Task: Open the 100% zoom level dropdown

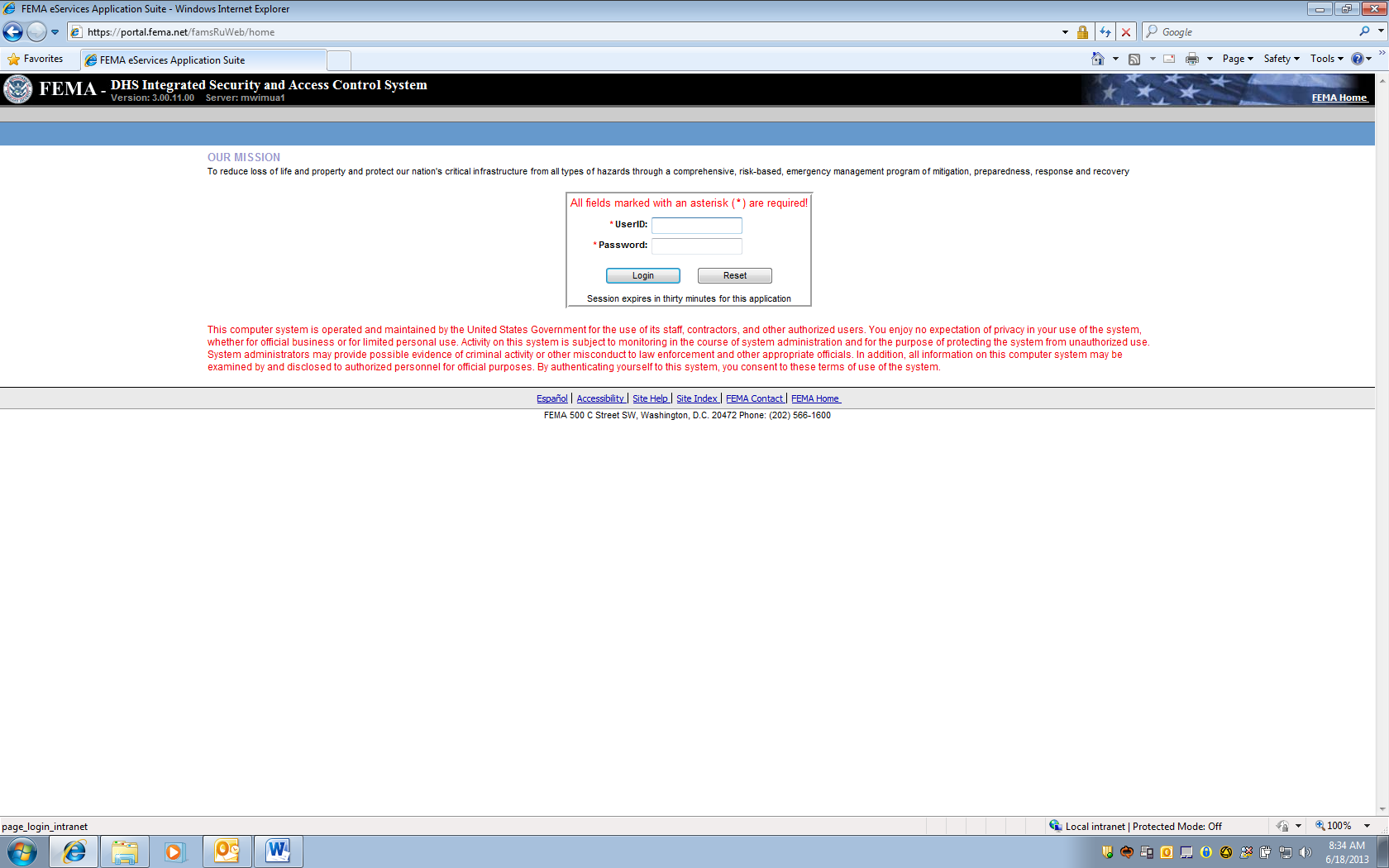Action: coord(1368,826)
